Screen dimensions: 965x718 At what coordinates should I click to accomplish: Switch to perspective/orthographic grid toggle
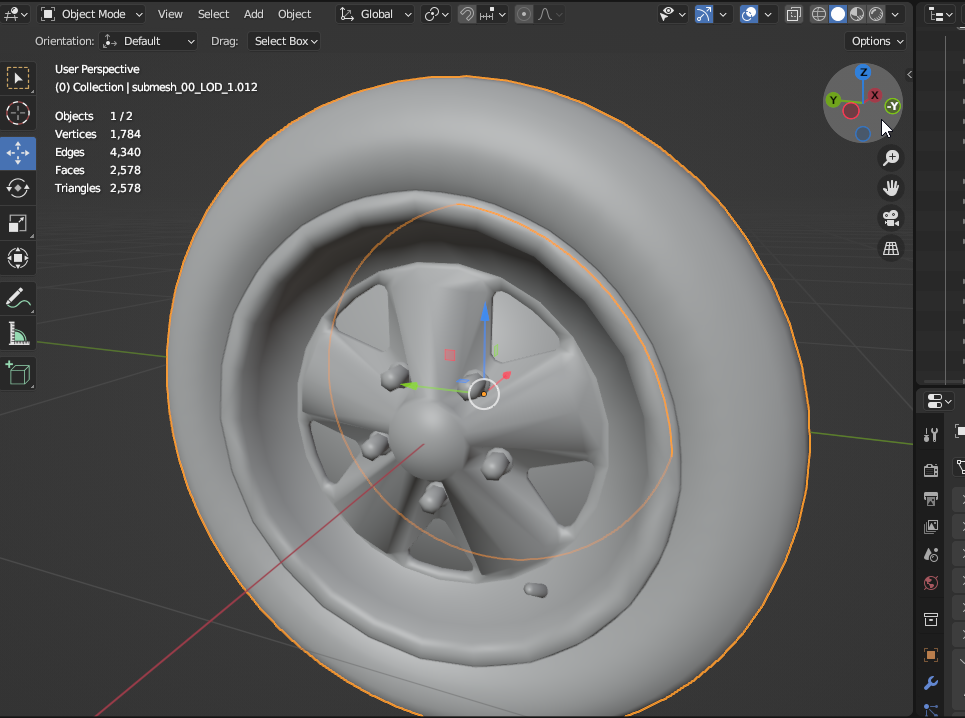tap(890, 248)
